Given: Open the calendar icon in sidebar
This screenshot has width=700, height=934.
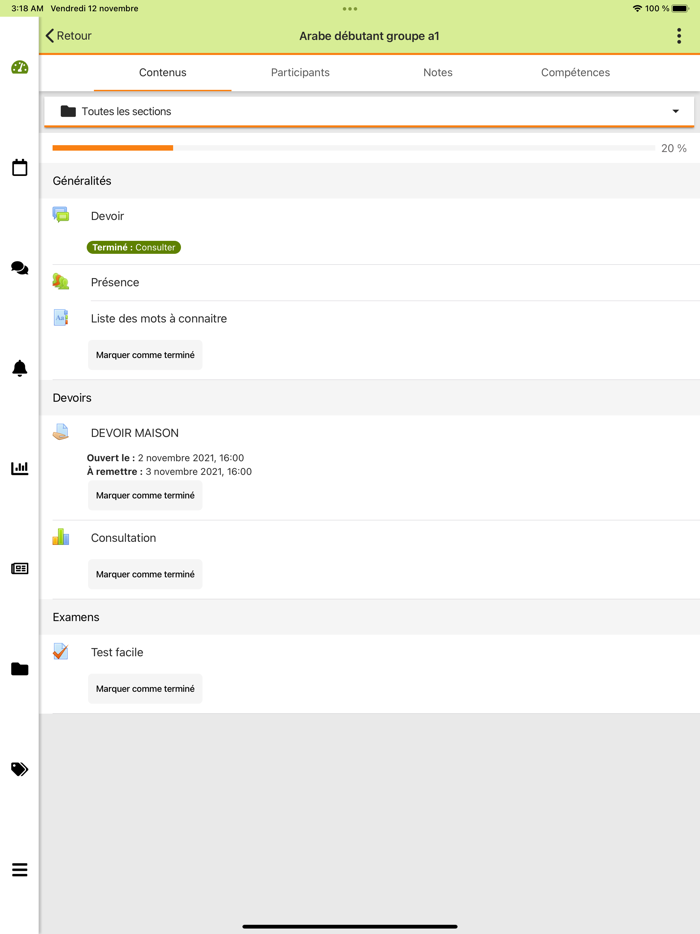Looking at the screenshot, I should coord(19,168).
